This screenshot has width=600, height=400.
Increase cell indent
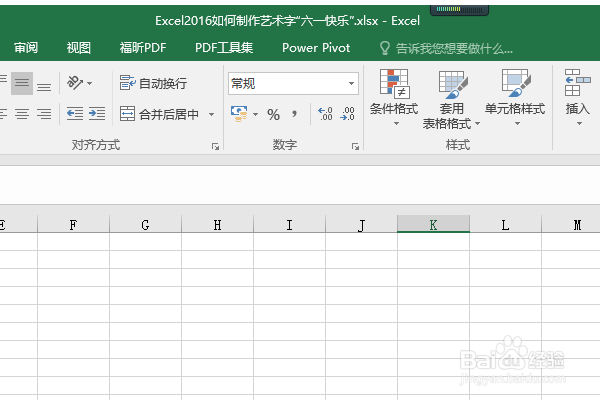(97, 114)
